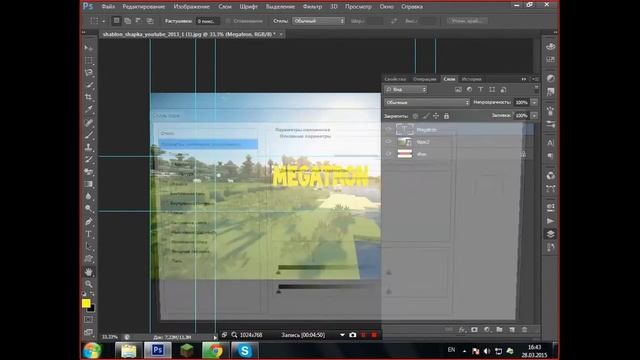Switch to the История tab
640x360 pixels.
click(471, 79)
